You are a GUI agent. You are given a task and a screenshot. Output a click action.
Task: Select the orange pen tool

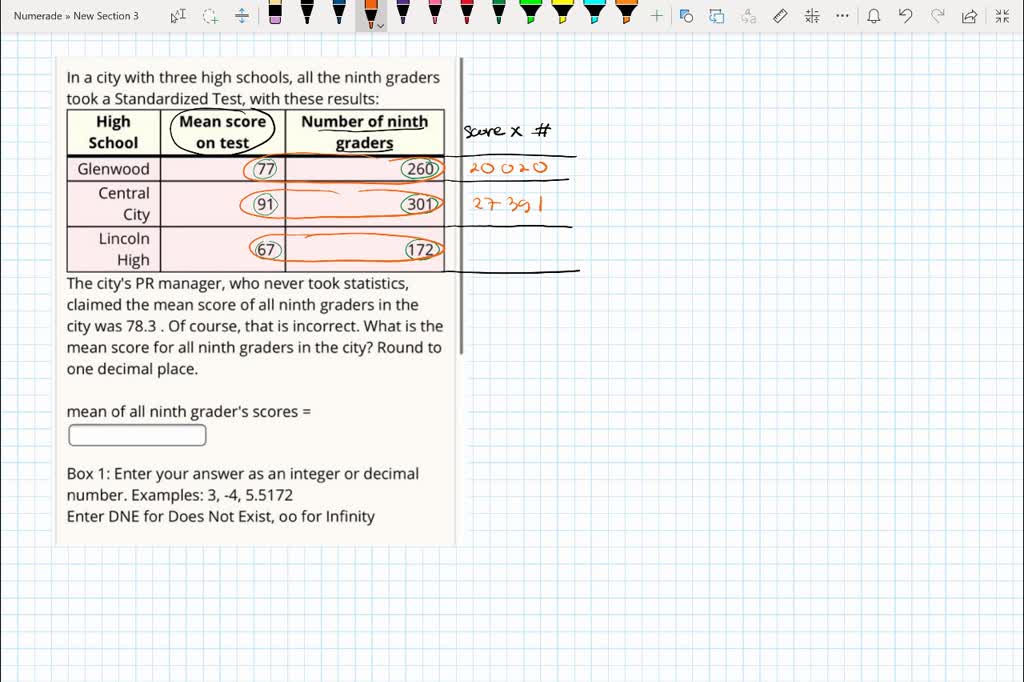coord(370,15)
